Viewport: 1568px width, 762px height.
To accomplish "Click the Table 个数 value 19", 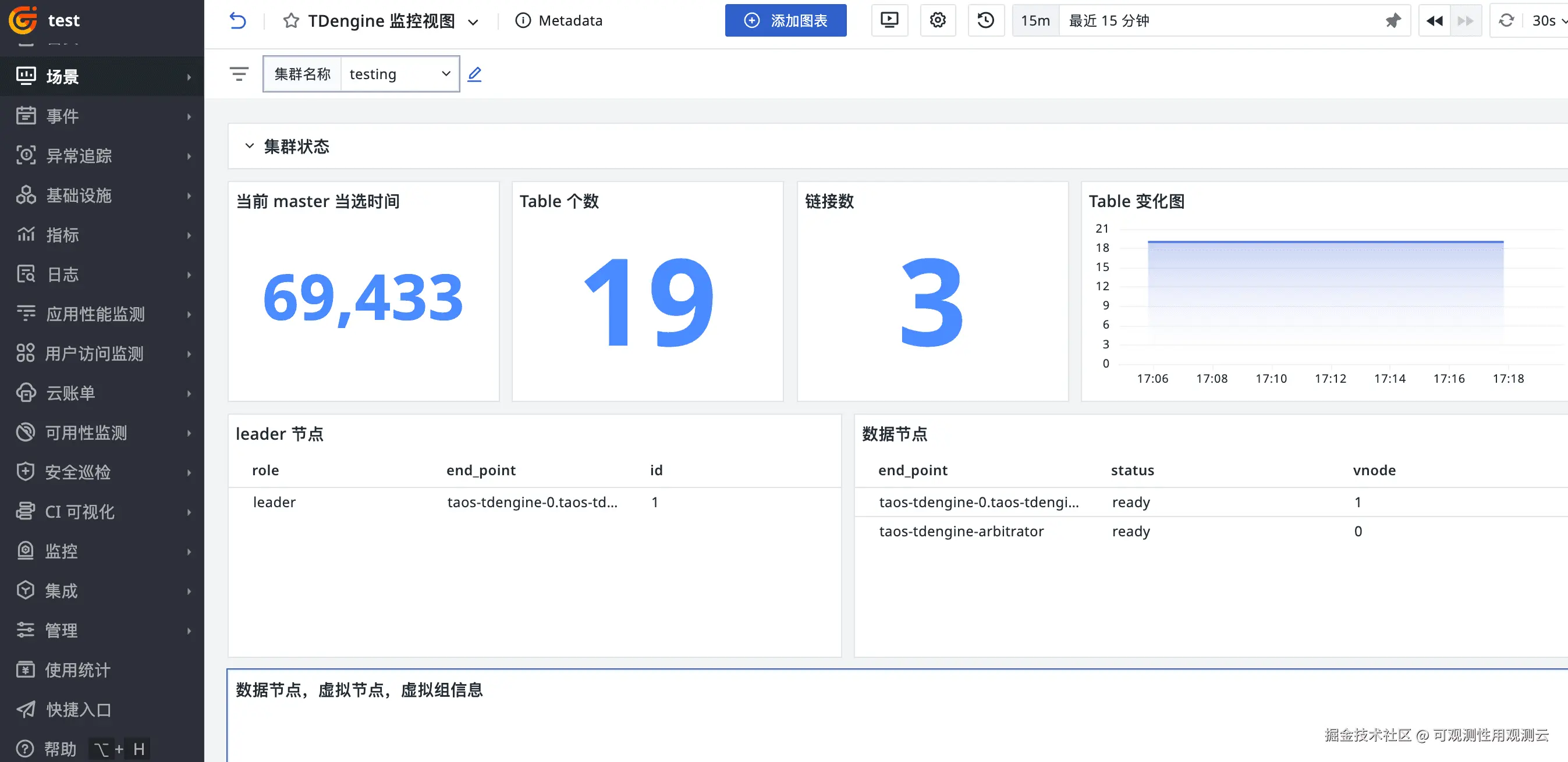I will (x=648, y=302).
